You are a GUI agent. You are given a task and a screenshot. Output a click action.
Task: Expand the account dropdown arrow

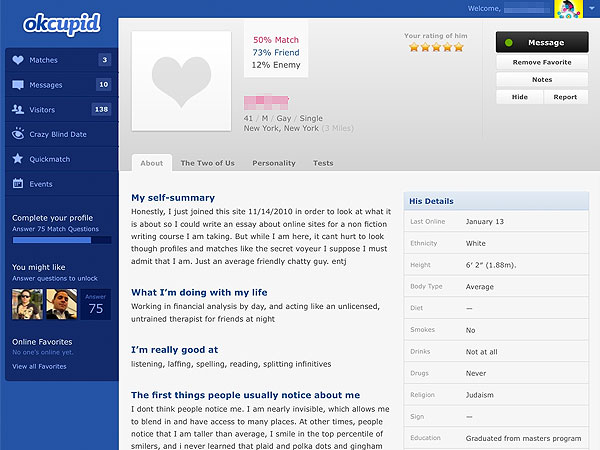592,8
